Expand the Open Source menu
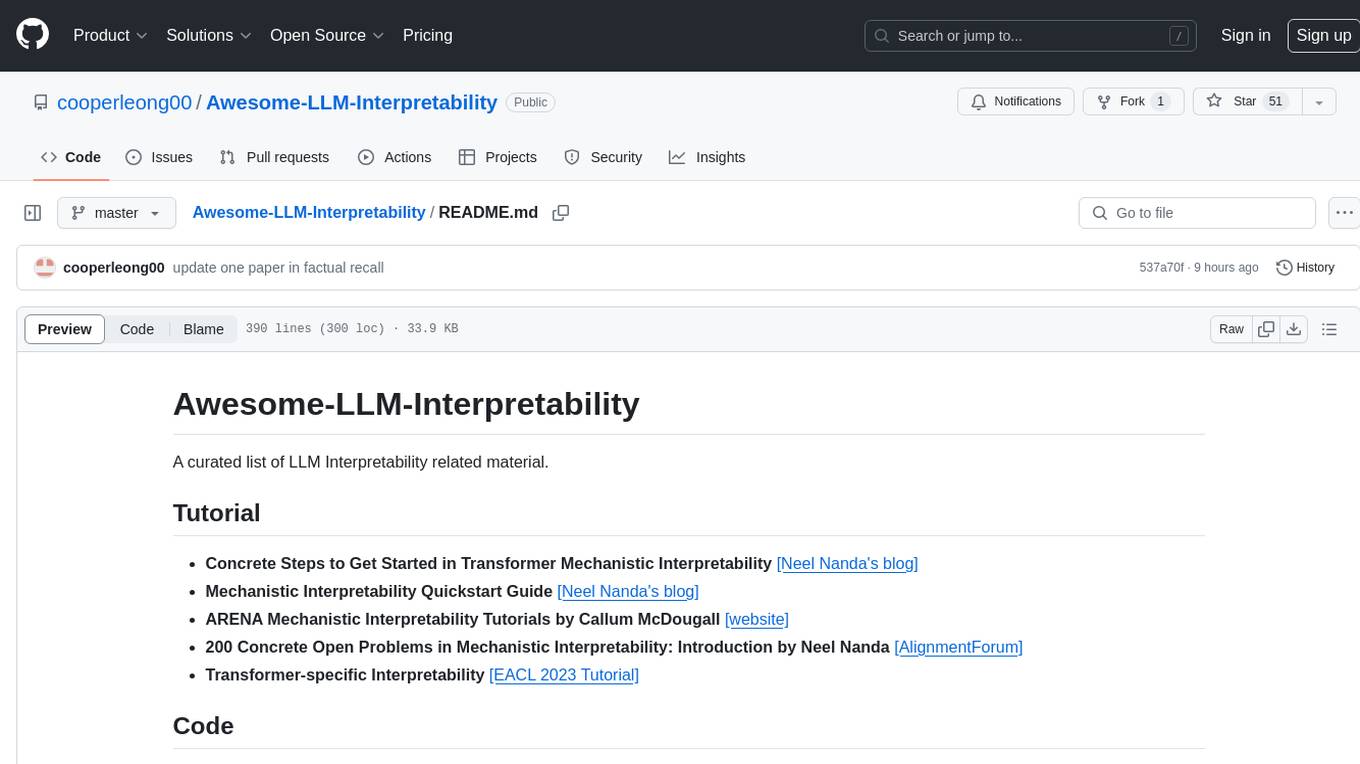The image size is (1360, 764). coord(327,35)
